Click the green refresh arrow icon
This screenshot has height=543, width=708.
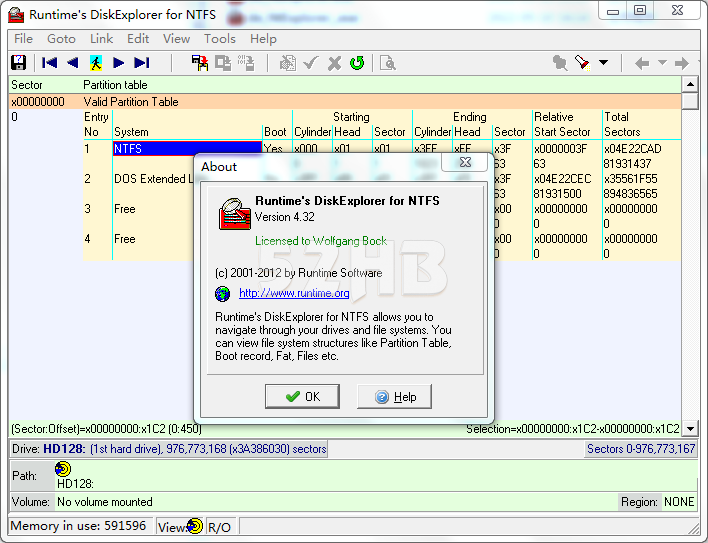tap(357, 63)
